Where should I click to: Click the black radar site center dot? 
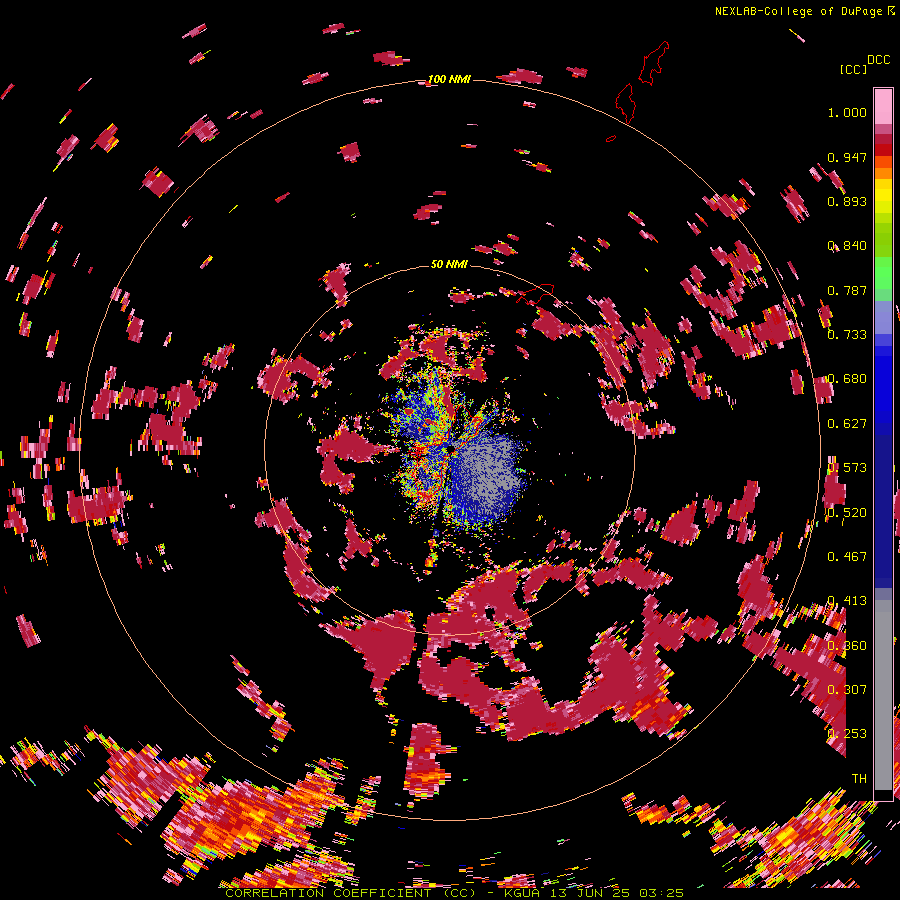[451, 449]
